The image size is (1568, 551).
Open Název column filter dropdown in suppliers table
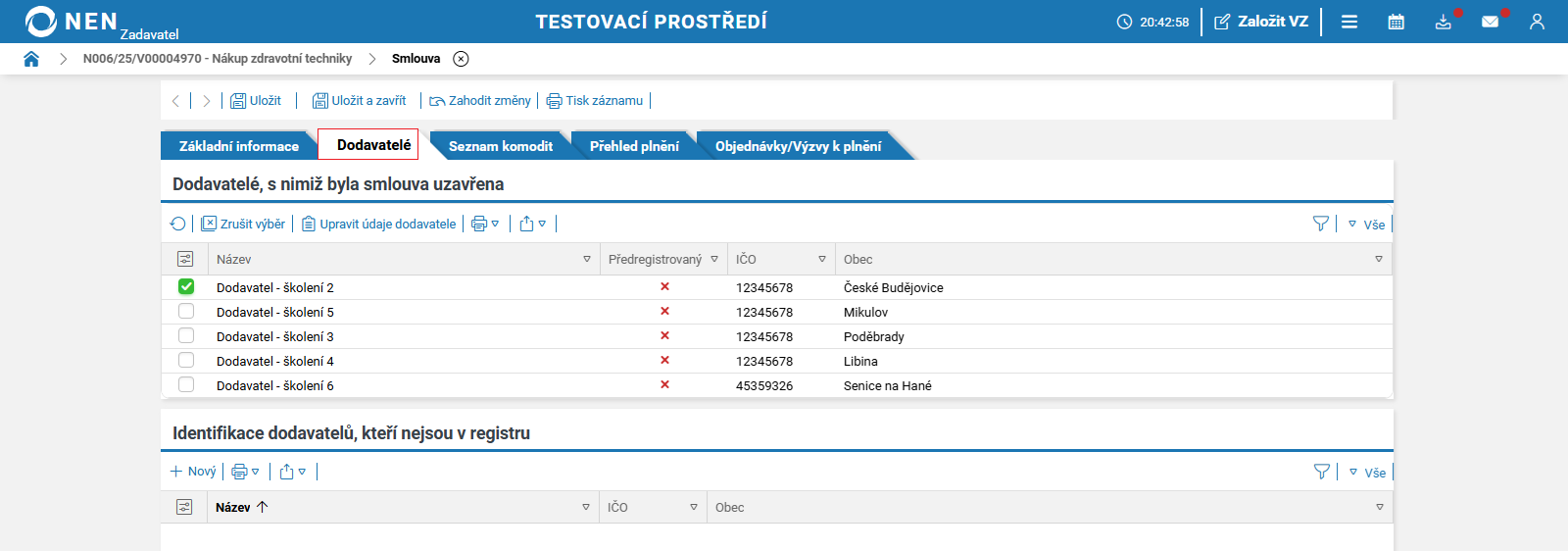coord(587,259)
